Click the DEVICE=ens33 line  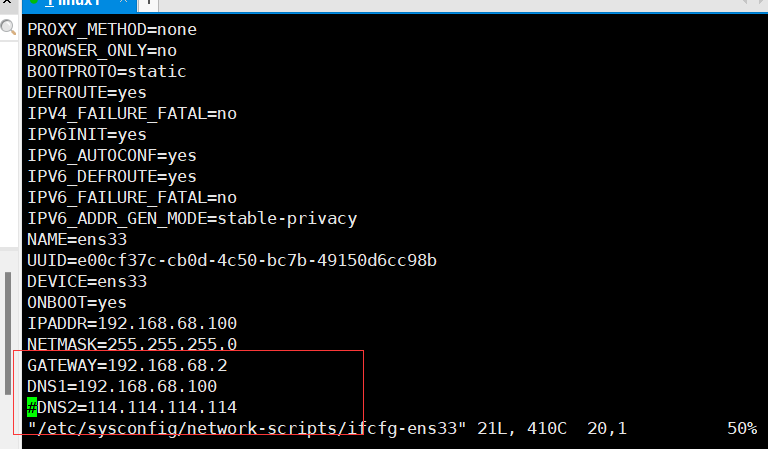pyautogui.click(x=86, y=282)
